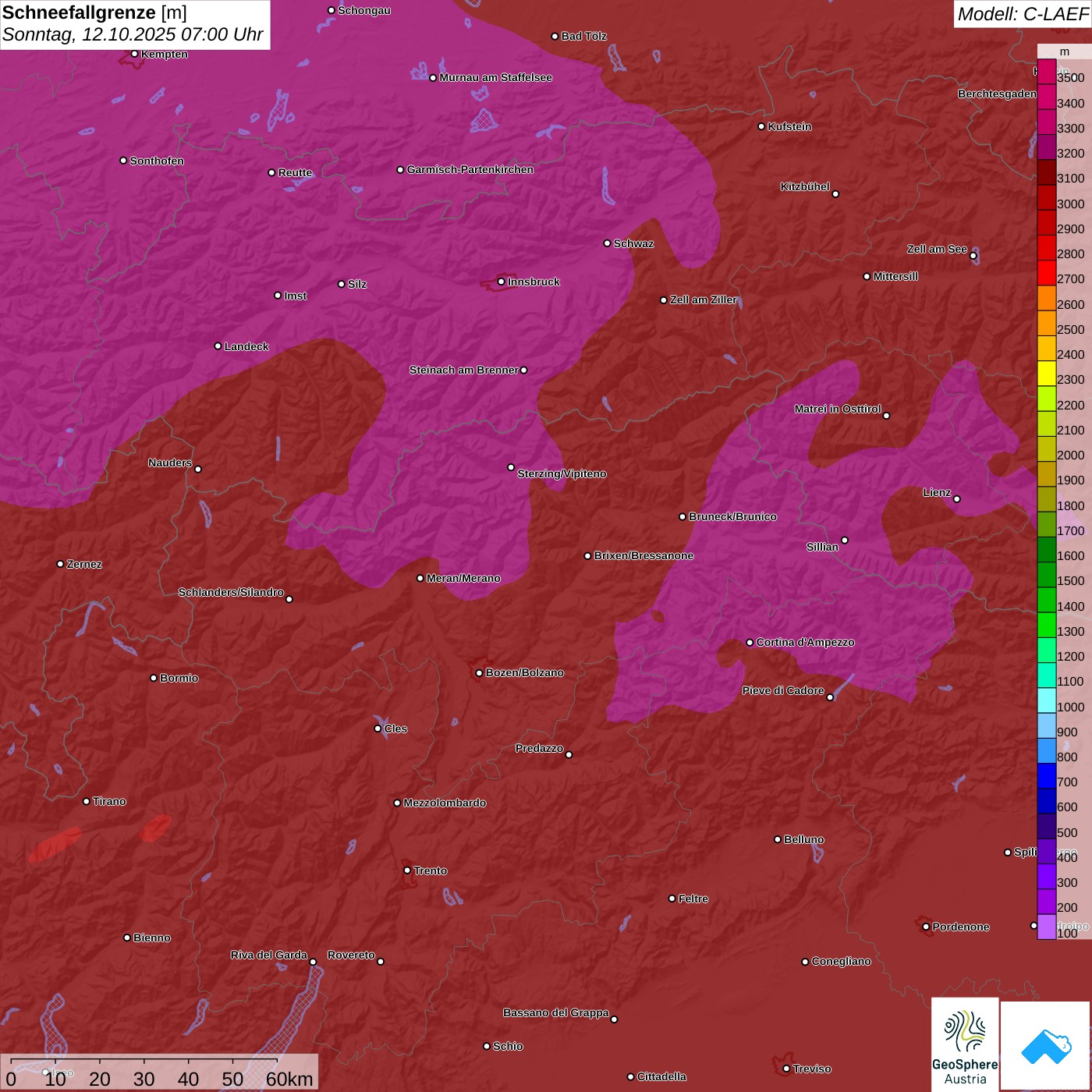Click the Schlanders/Silandro label
The image size is (1092, 1092).
point(231,593)
